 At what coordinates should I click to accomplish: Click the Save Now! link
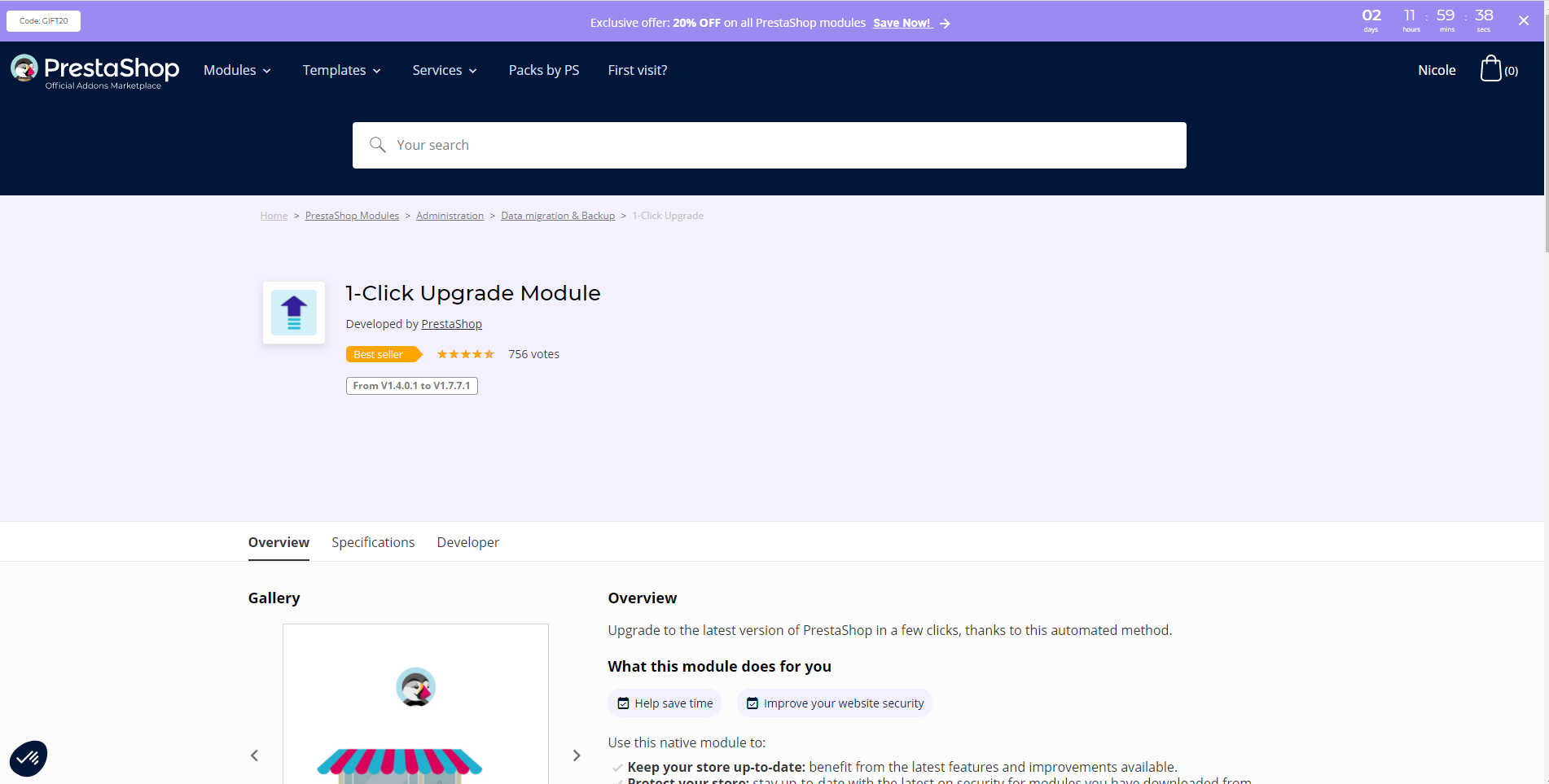(x=902, y=23)
